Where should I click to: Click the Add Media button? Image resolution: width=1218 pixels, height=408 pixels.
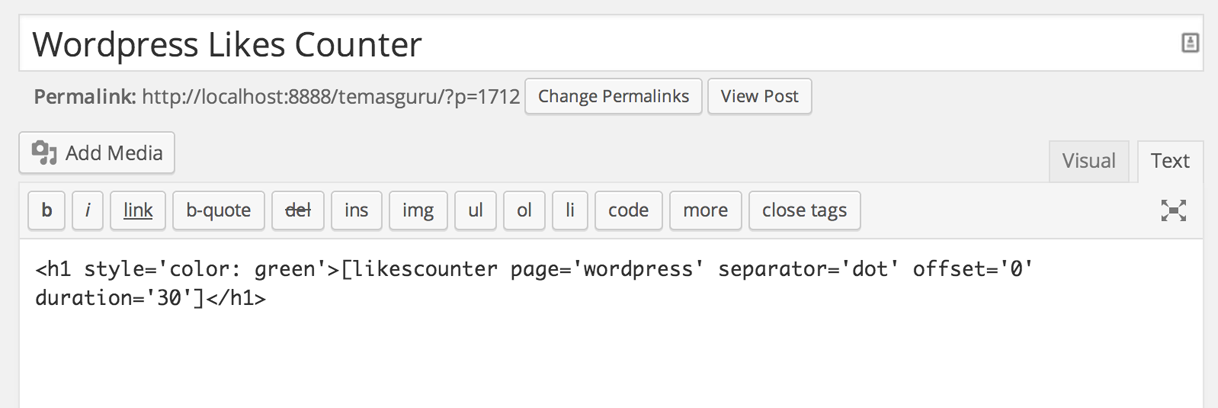tap(97, 153)
